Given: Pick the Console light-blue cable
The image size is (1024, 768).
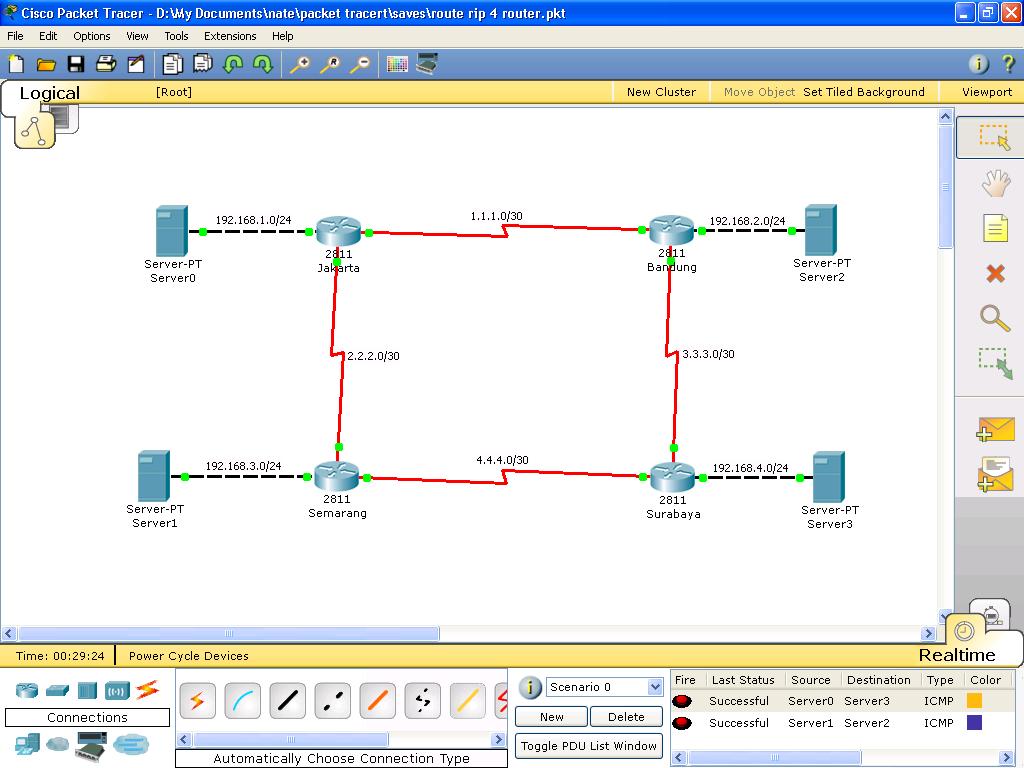Looking at the screenshot, I should pyautogui.click(x=242, y=701).
